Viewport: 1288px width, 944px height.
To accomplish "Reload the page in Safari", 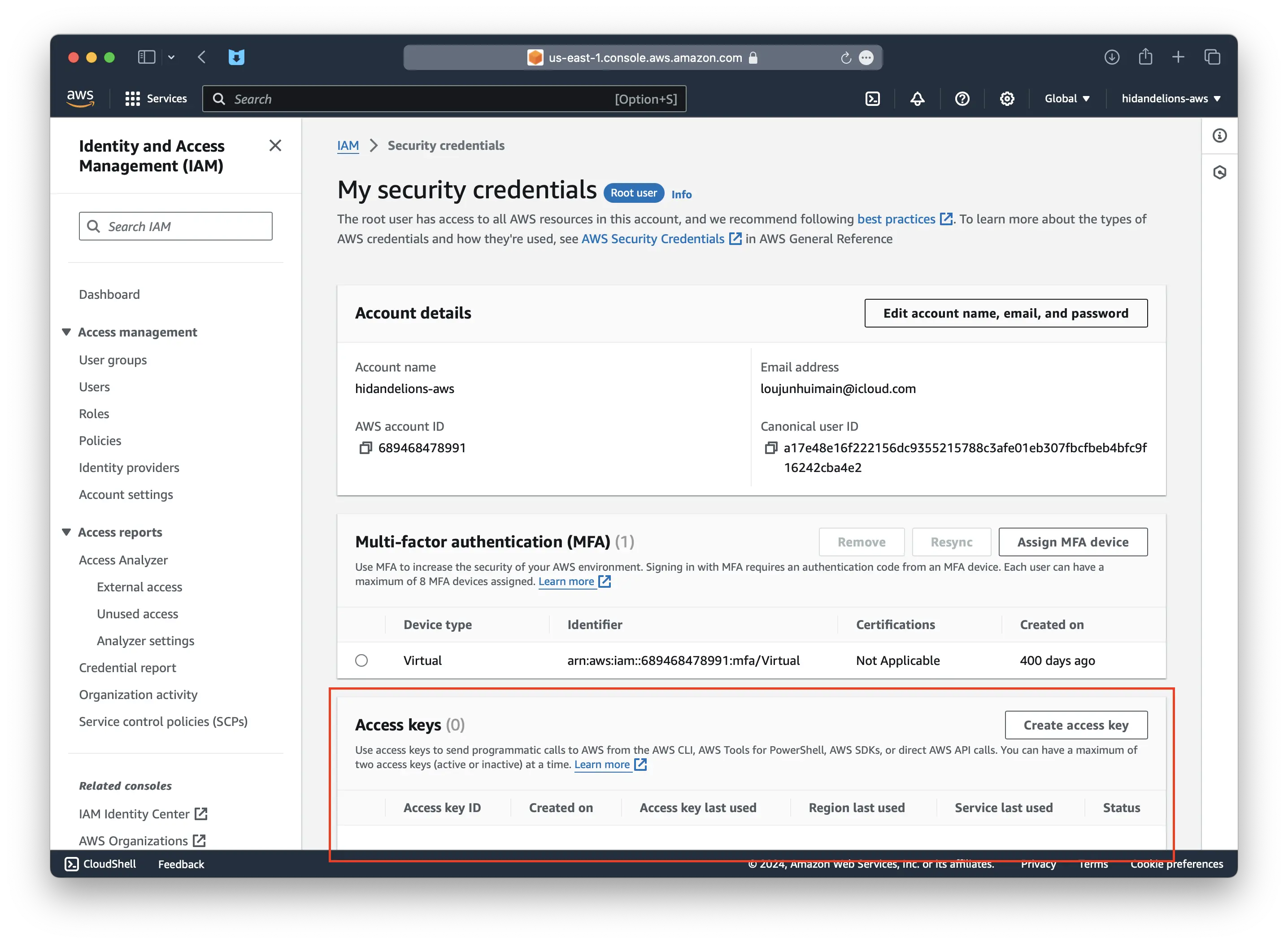I will pyautogui.click(x=846, y=58).
